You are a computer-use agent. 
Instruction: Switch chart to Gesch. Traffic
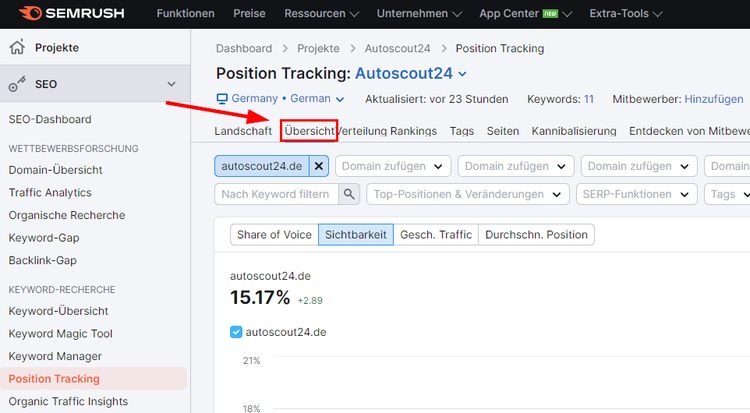pos(436,234)
